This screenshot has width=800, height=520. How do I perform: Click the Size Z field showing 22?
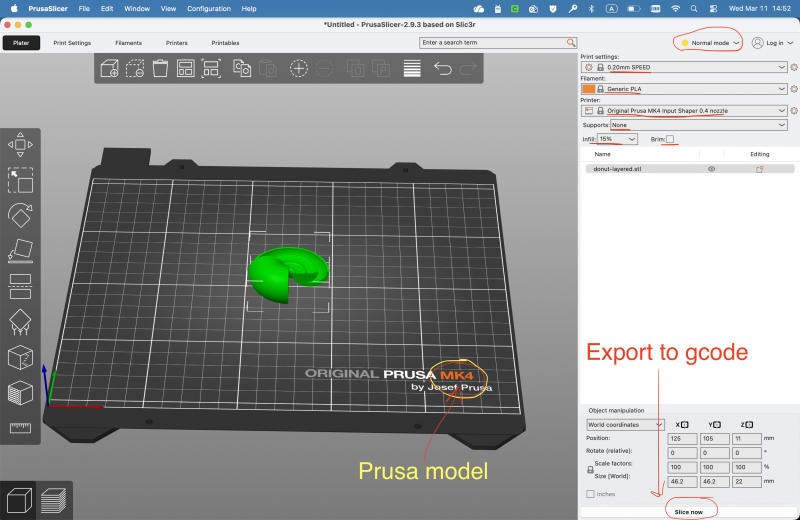(746, 481)
